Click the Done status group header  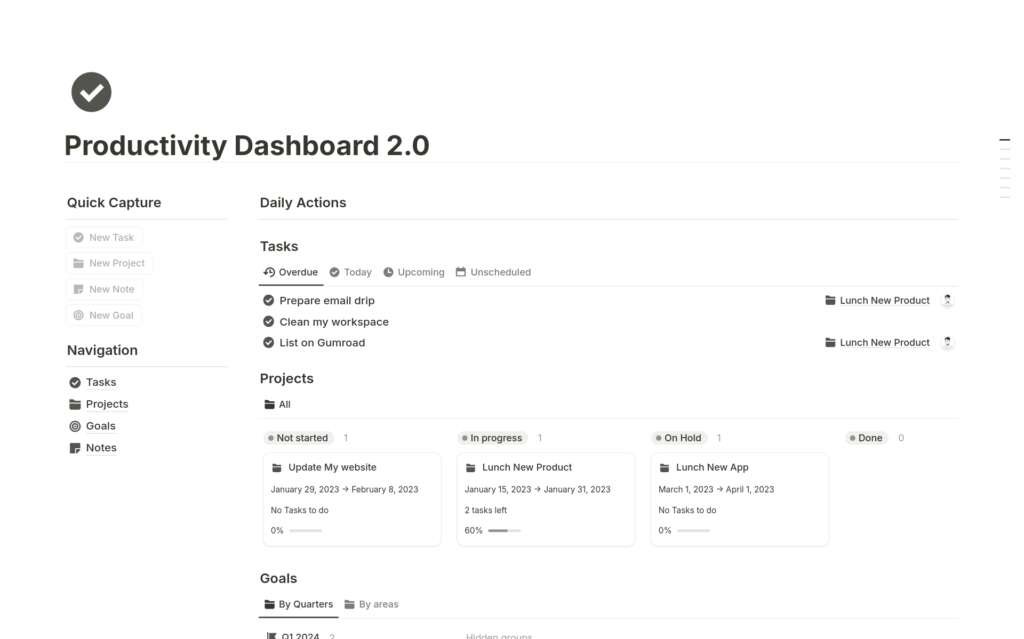click(x=866, y=438)
